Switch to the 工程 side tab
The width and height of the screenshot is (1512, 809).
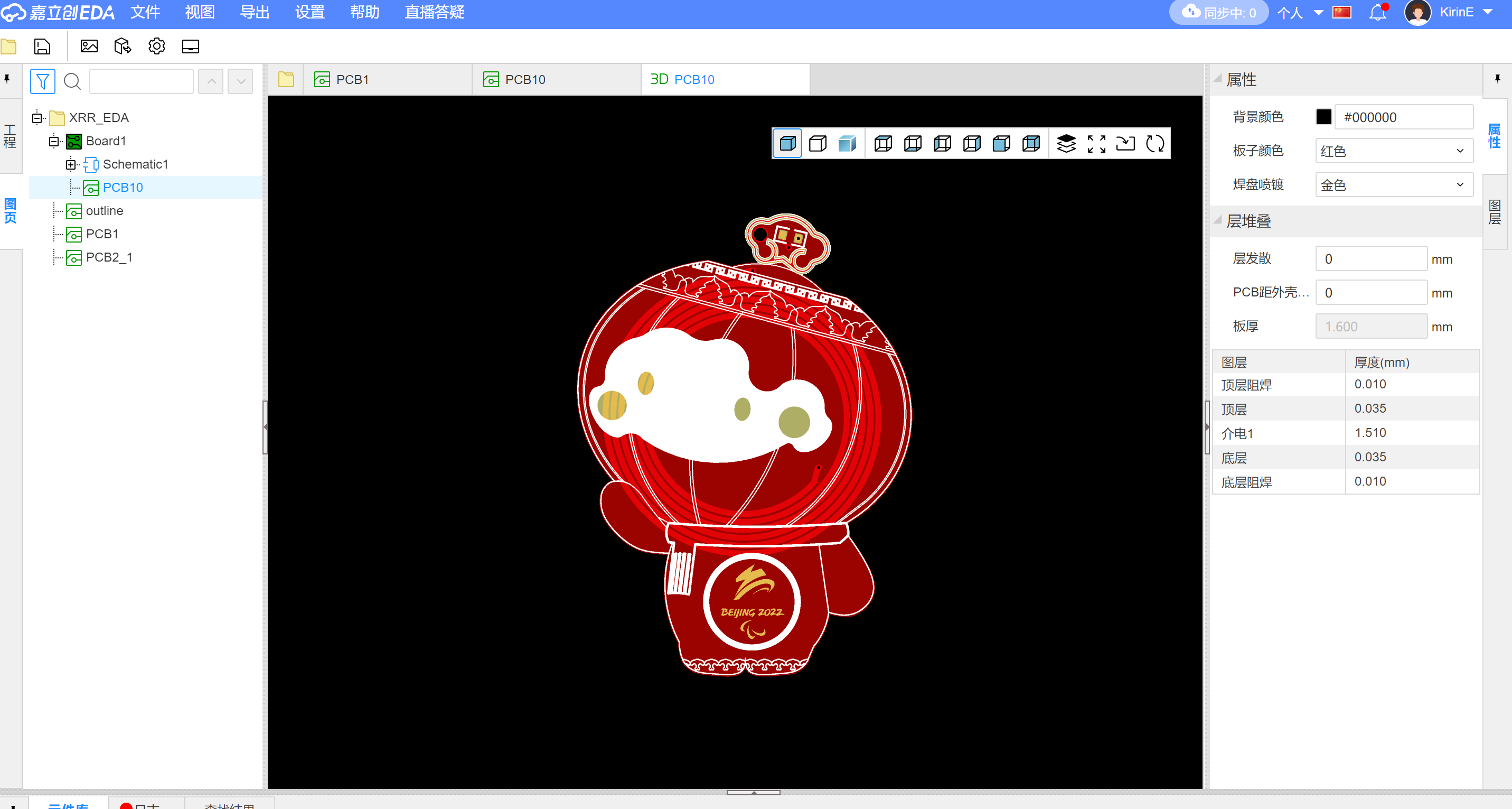coord(10,136)
